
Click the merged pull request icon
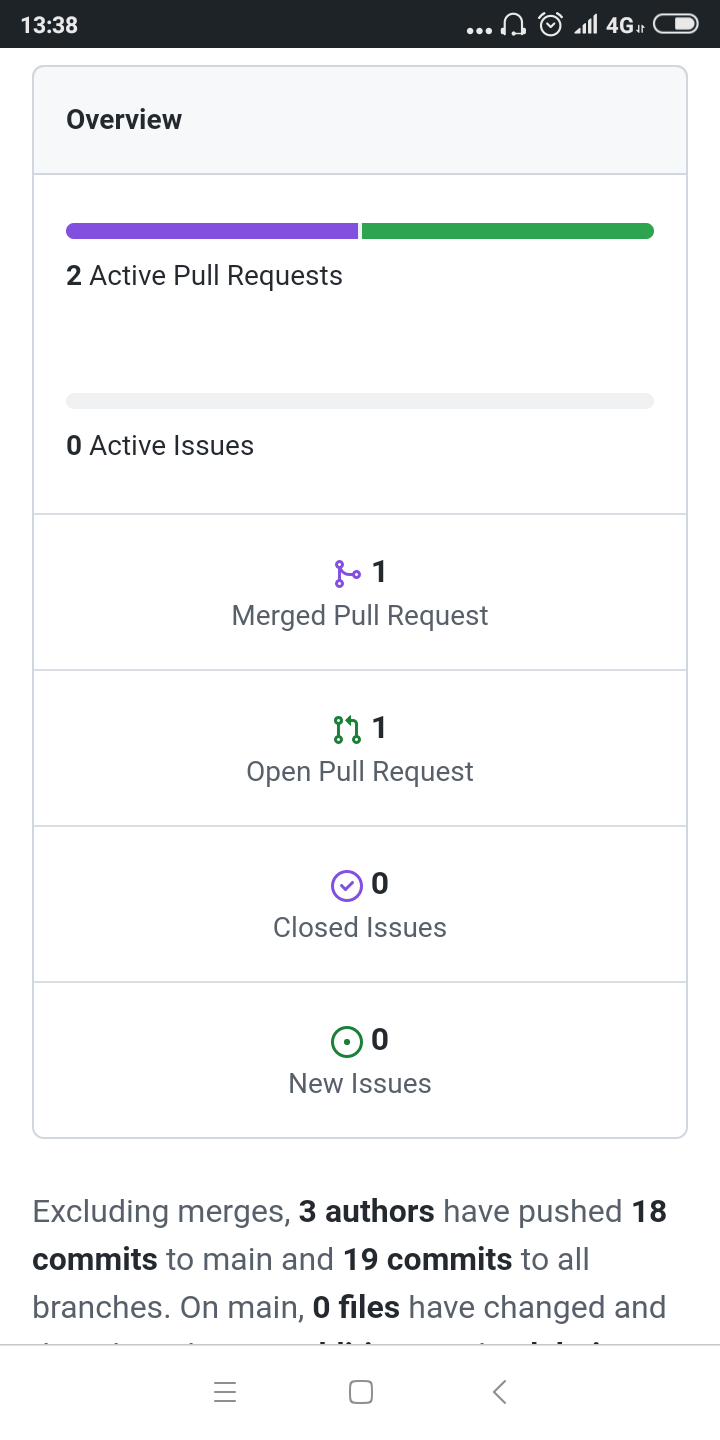(347, 573)
